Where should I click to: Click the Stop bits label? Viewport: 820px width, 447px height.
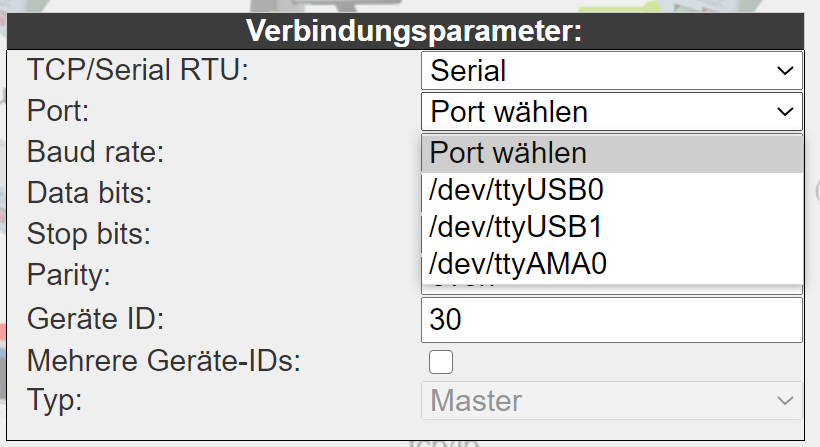coord(88,234)
